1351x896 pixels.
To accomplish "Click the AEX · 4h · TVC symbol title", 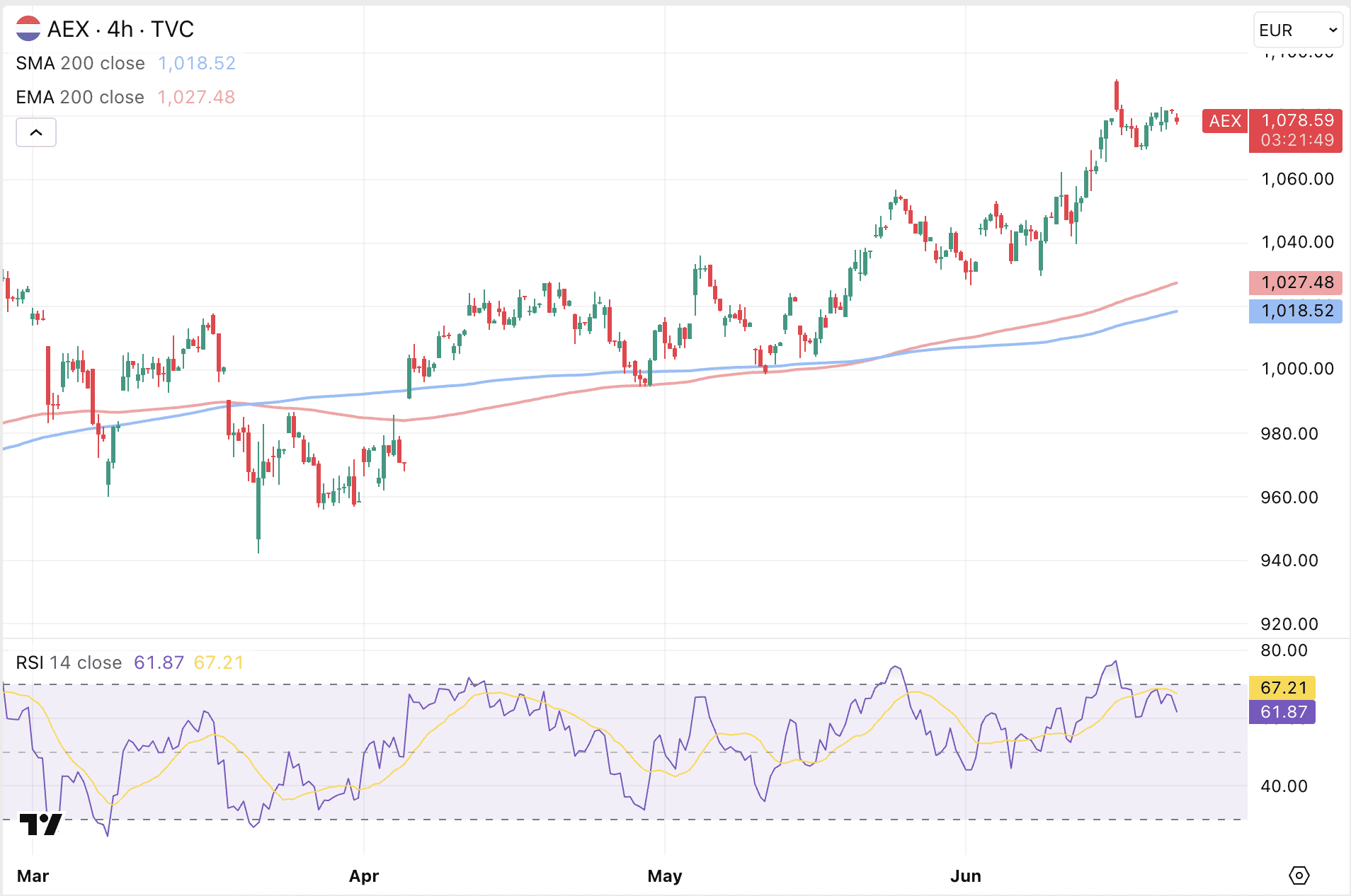I will pos(120,29).
